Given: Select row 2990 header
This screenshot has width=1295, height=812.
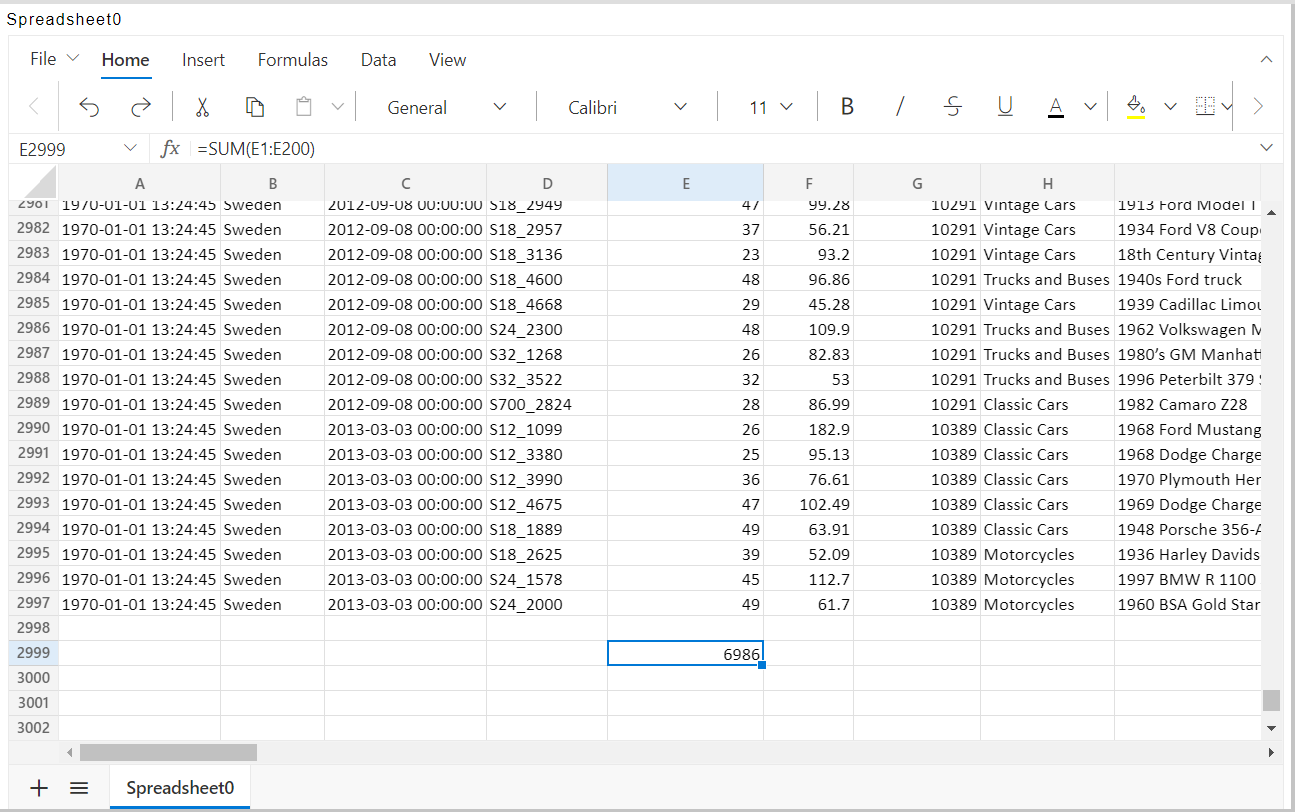Looking at the screenshot, I should click(34, 428).
